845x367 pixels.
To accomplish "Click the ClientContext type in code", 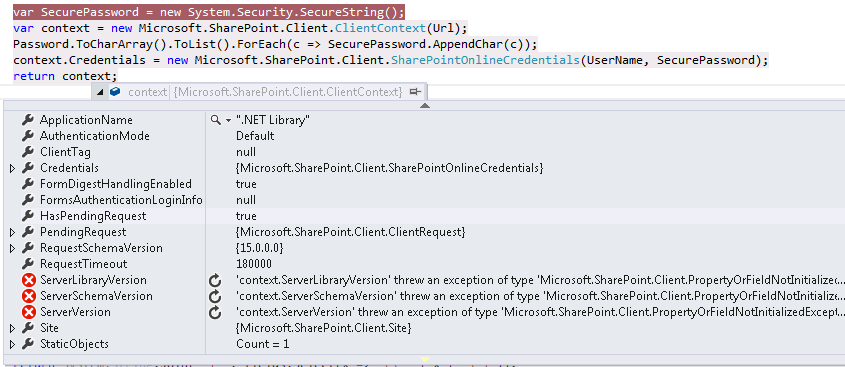I will (x=381, y=28).
